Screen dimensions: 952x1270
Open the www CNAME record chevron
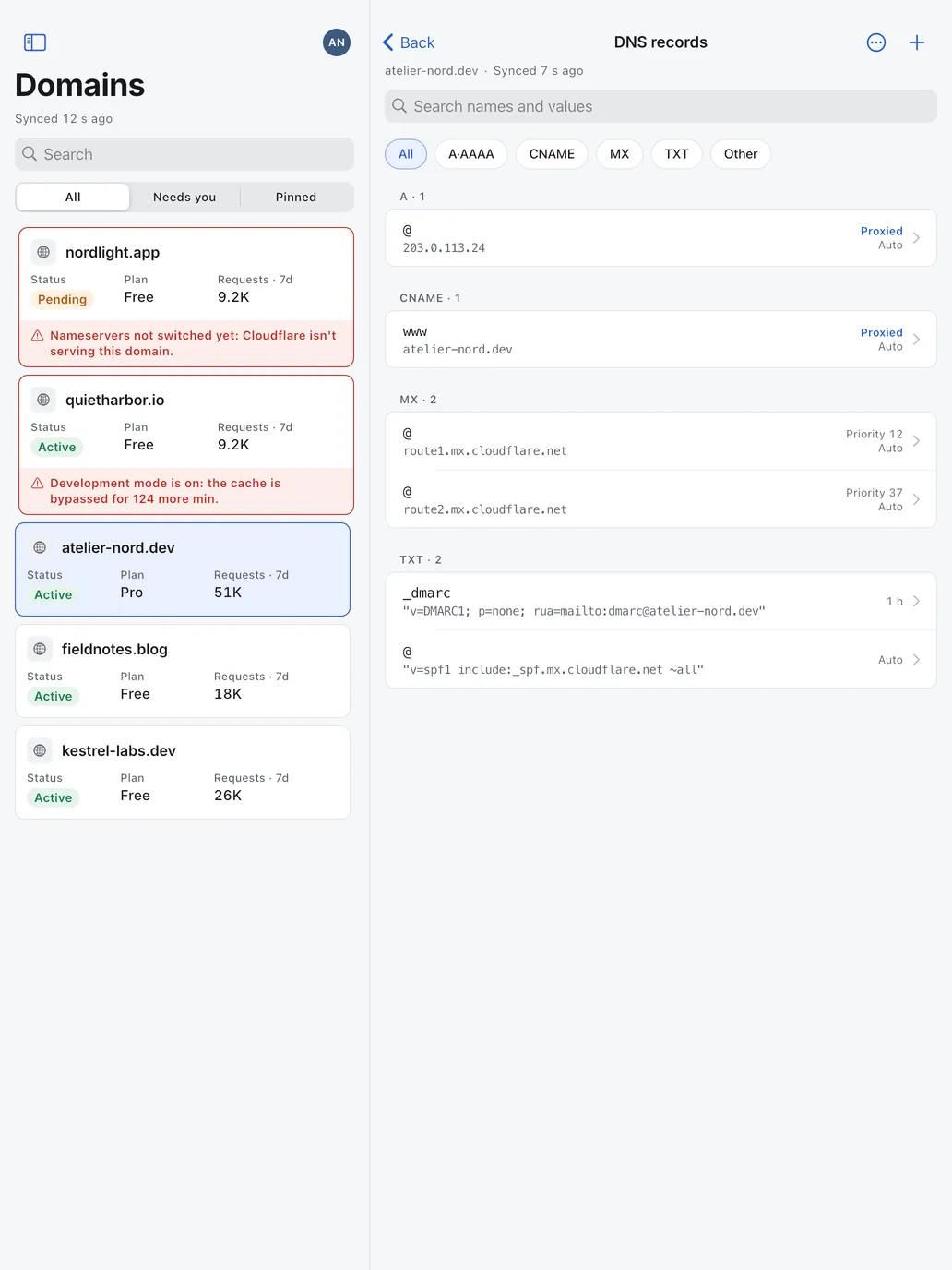click(916, 340)
